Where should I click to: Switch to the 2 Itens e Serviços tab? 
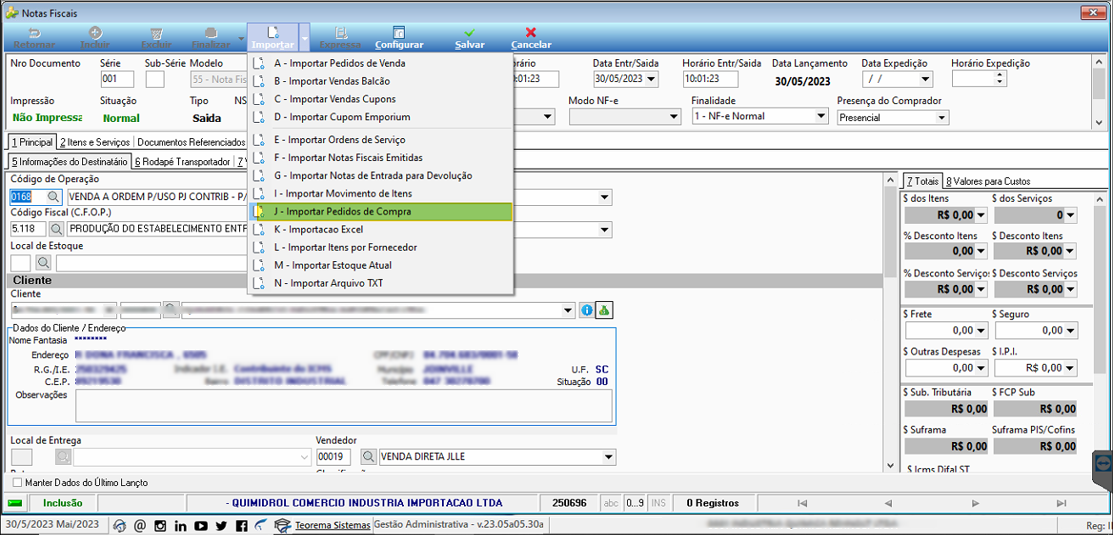tap(95, 143)
